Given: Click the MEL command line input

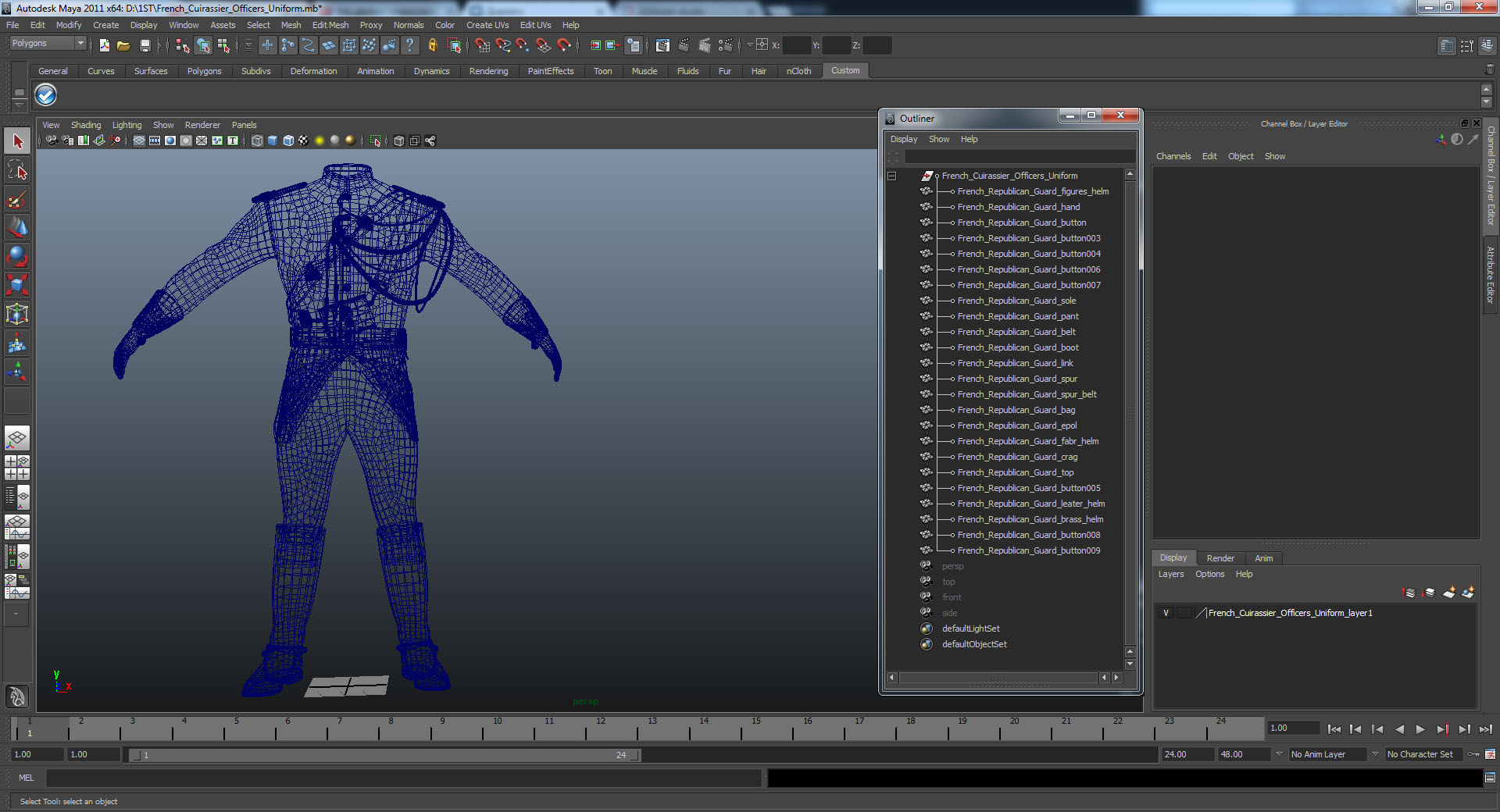Looking at the screenshot, I should click(404, 778).
